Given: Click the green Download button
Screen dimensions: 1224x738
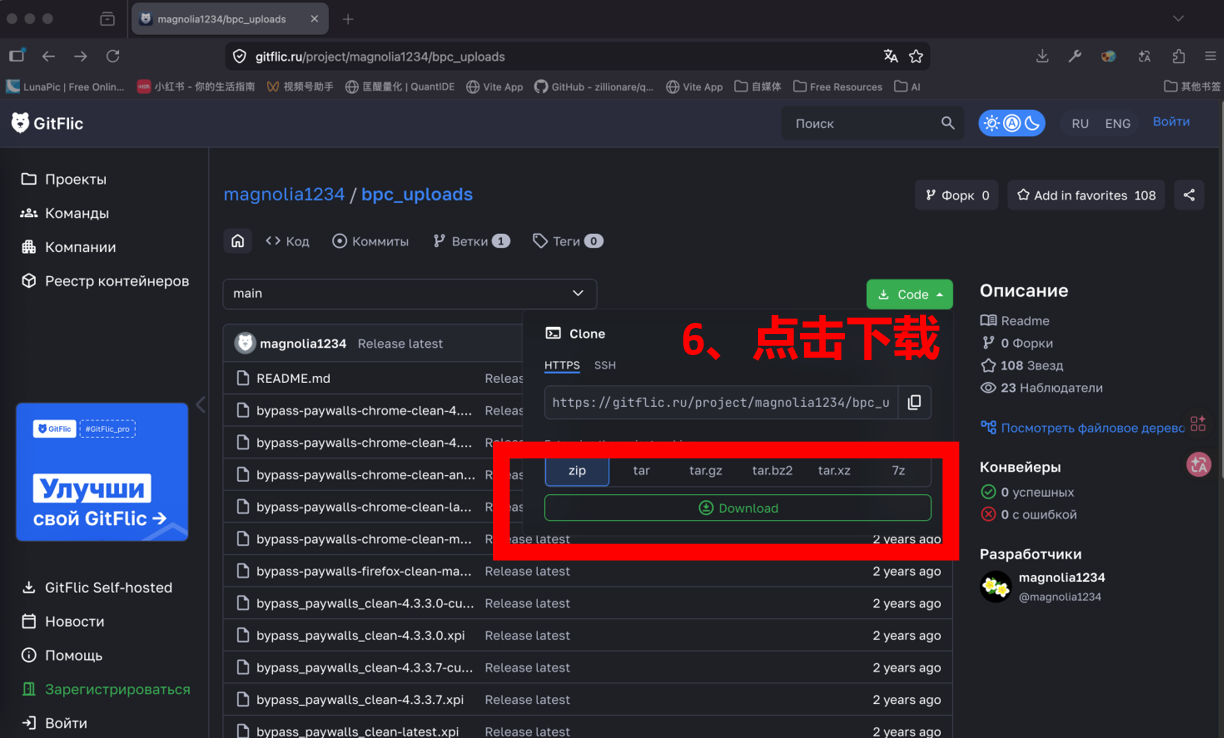Looking at the screenshot, I should [x=738, y=508].
